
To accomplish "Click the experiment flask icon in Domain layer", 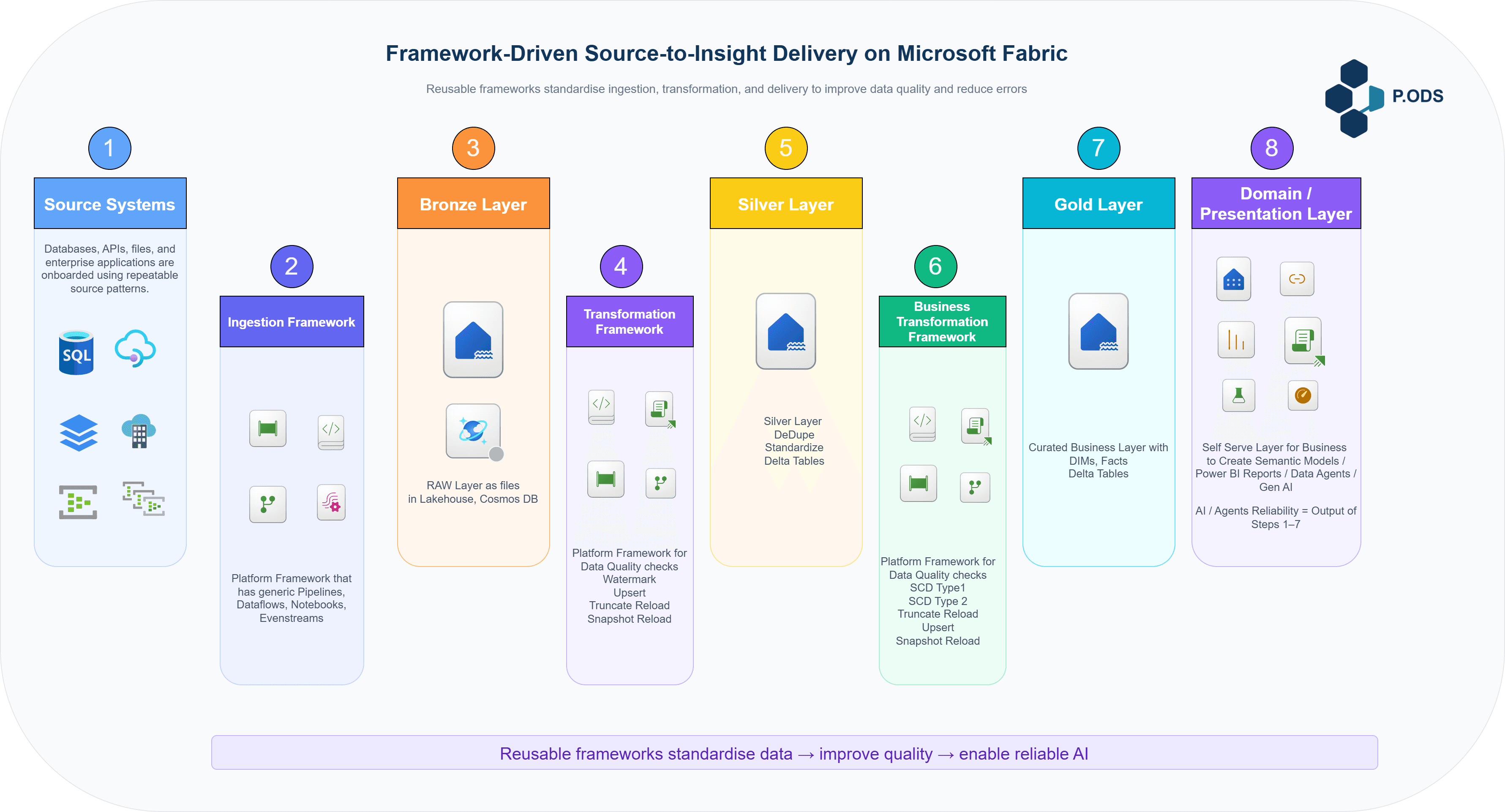I will tap(1238, 396).
